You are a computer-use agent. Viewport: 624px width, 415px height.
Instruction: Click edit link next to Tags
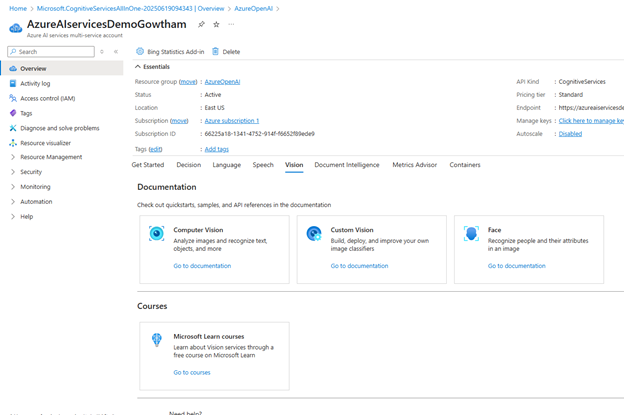pyautogui.click(x=155, y=149)
